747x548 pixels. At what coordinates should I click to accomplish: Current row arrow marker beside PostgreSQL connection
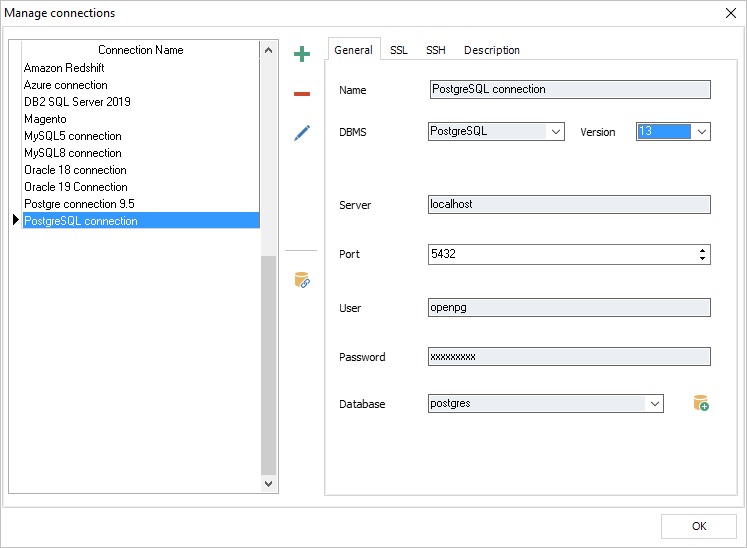coord(15,220)
